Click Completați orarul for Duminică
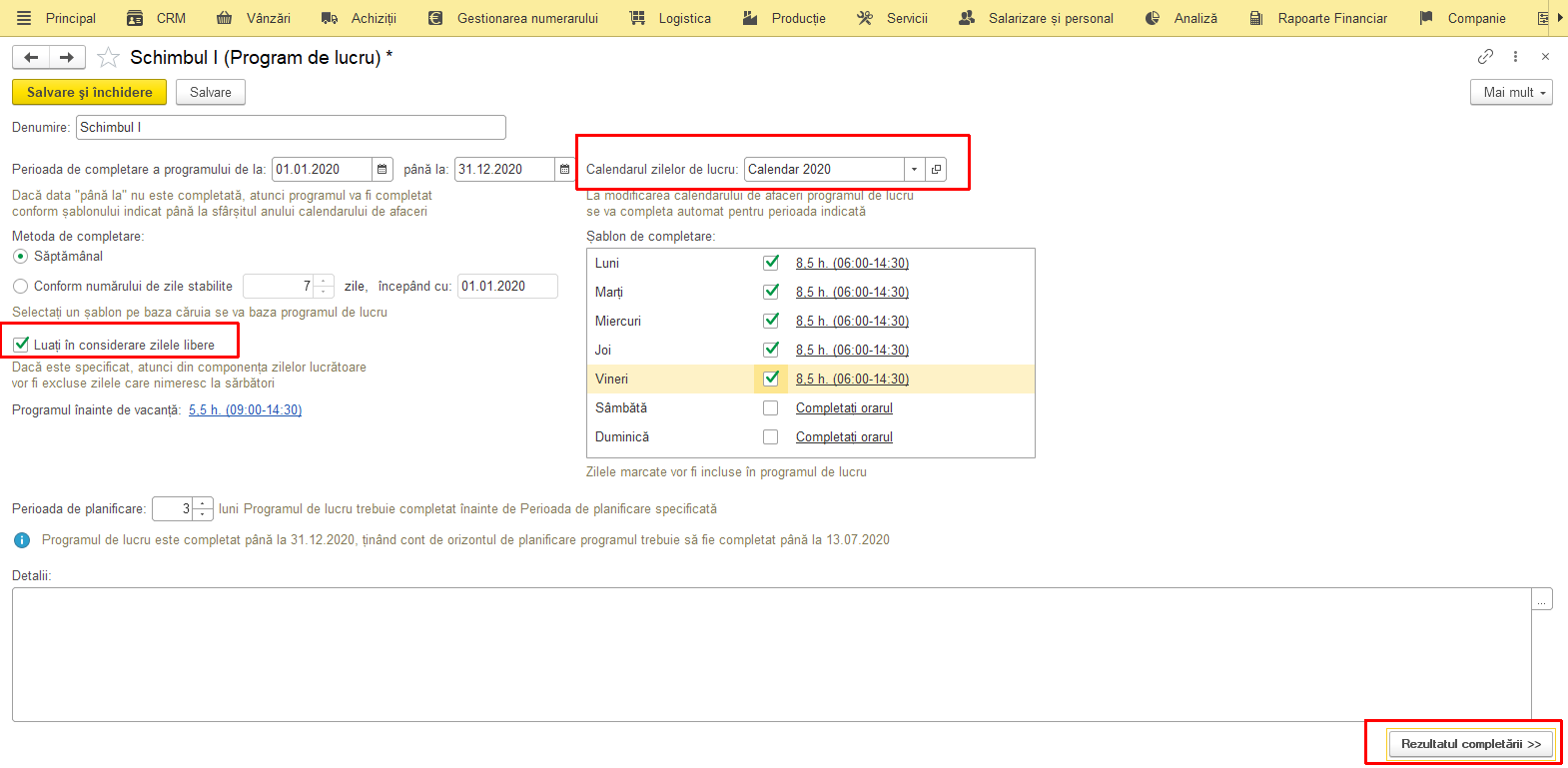This screenshot has height=768, width=1568. (x=844, y=436)
